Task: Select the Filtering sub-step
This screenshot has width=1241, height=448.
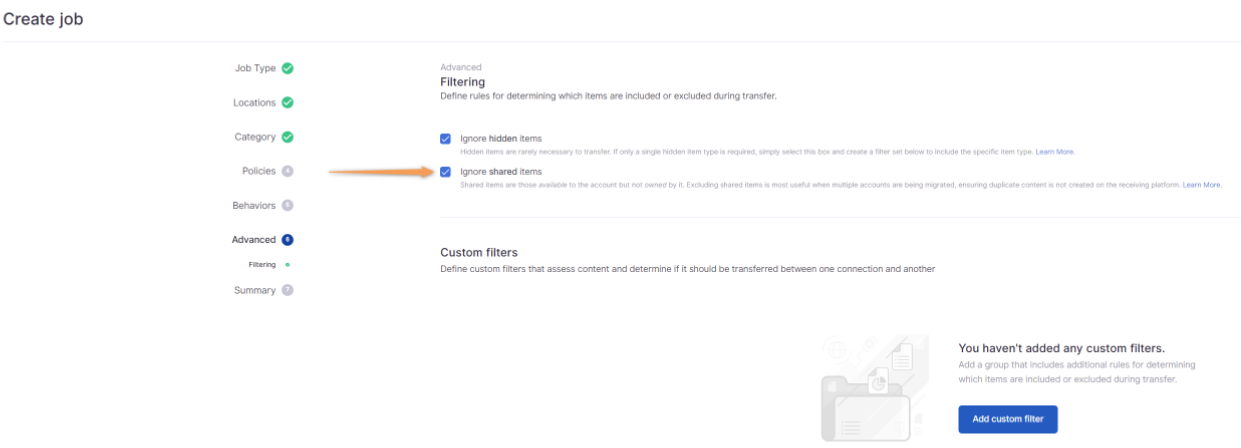Action: click(x=262, y=265)
